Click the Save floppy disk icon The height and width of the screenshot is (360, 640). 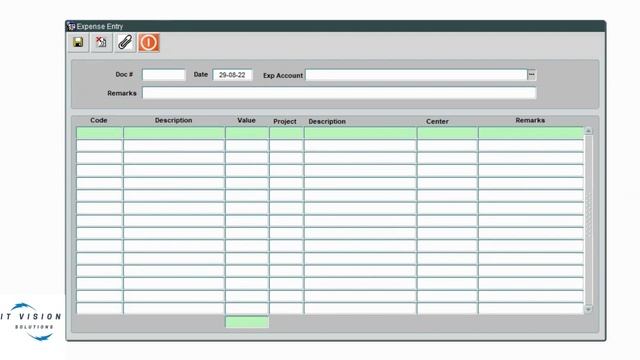tap(78, 42)
